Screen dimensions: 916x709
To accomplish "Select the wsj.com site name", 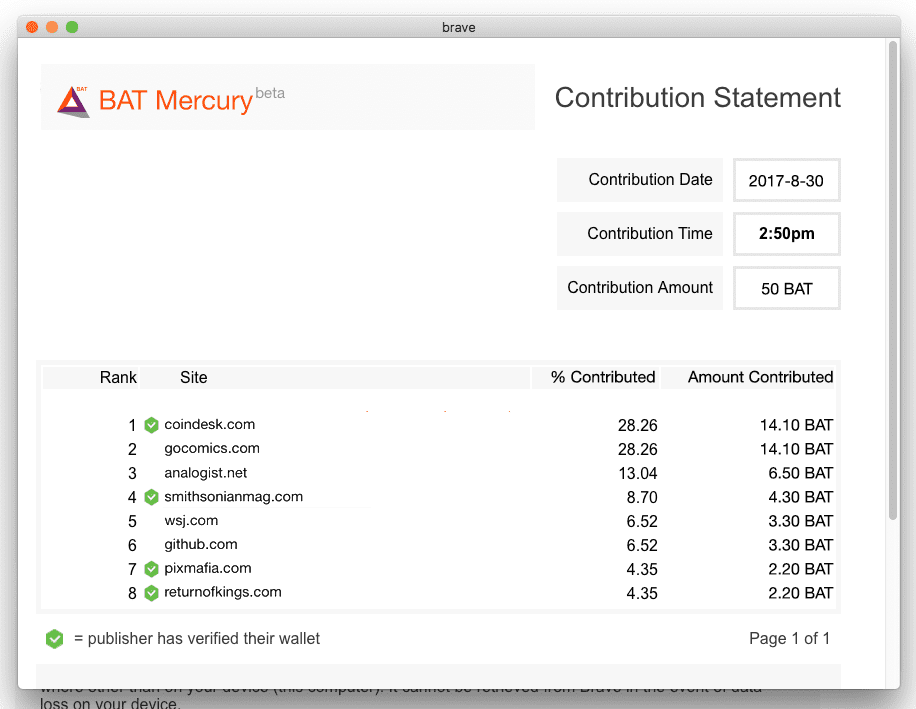I will pyautogui.click(x=191, y=520).
